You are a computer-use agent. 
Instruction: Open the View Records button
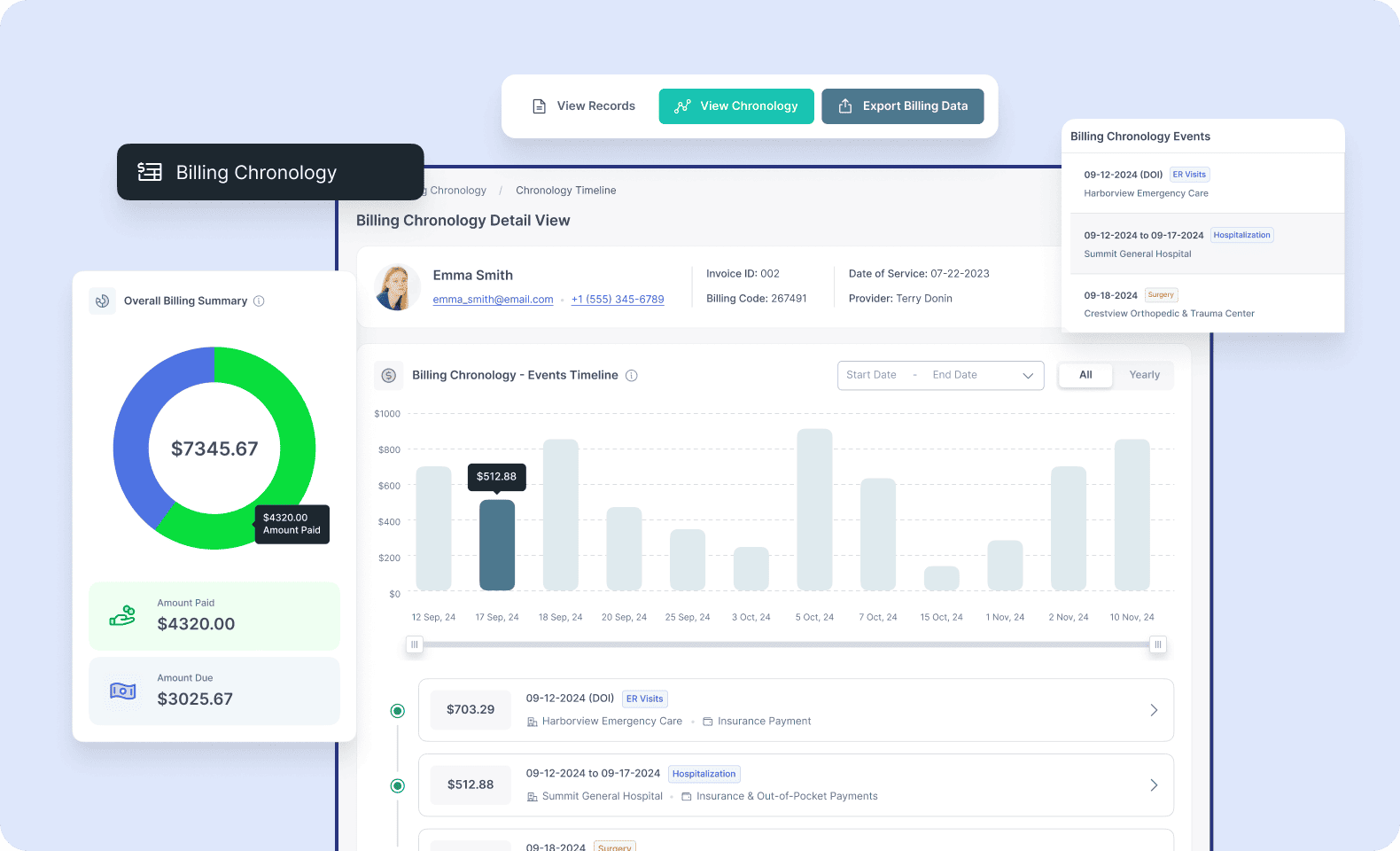(x=584, y=106)
